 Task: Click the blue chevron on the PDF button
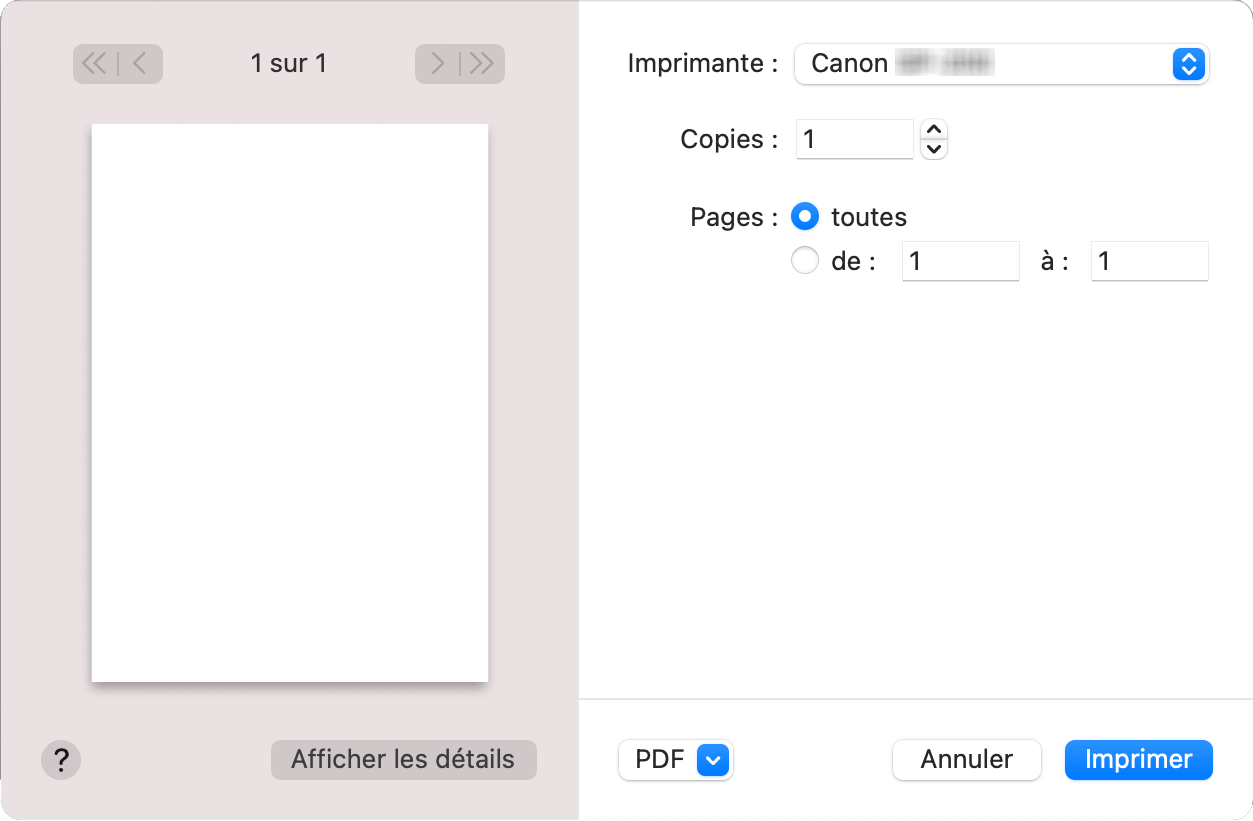(713, 760)
